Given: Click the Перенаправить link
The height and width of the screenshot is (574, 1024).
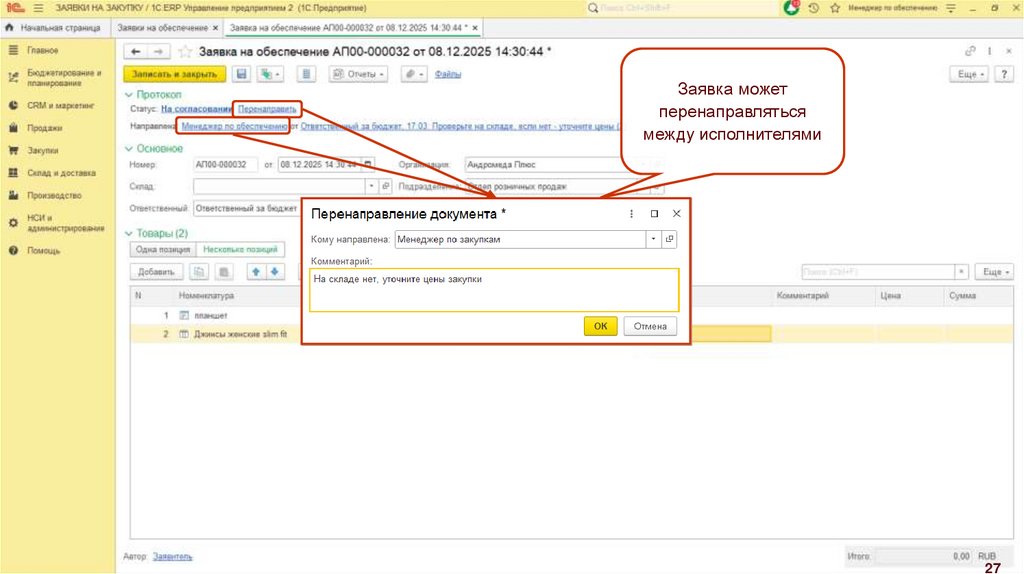Looking at the screenshot, I should point(267,109).
